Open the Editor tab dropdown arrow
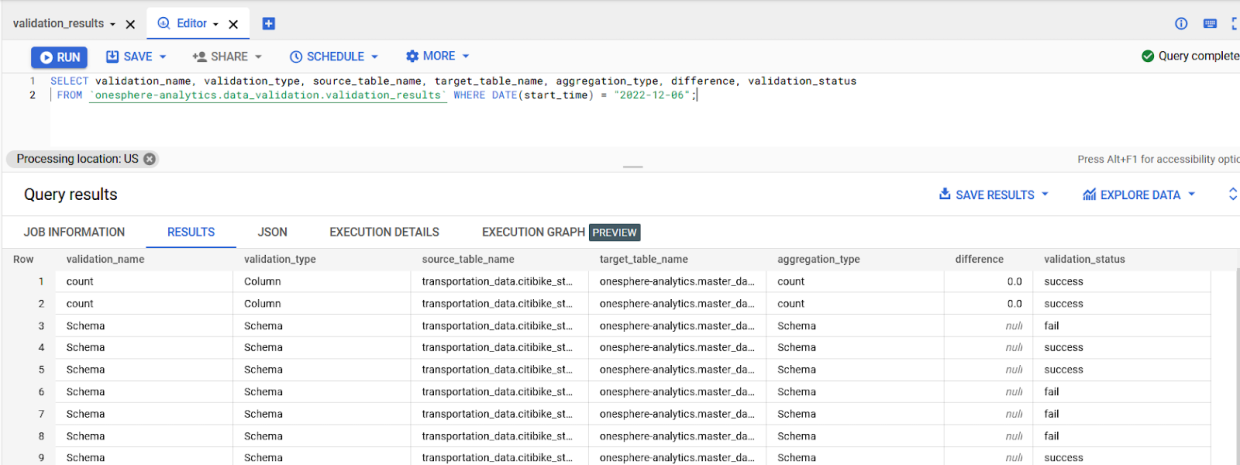The width and height of the screenshot is (1240, 465). tap(217, 24)
